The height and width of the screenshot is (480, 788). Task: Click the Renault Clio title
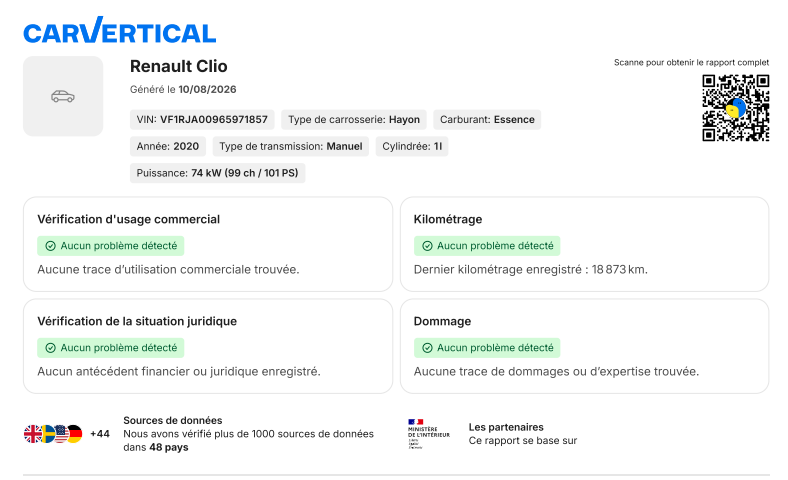click(x=178, y=66)
